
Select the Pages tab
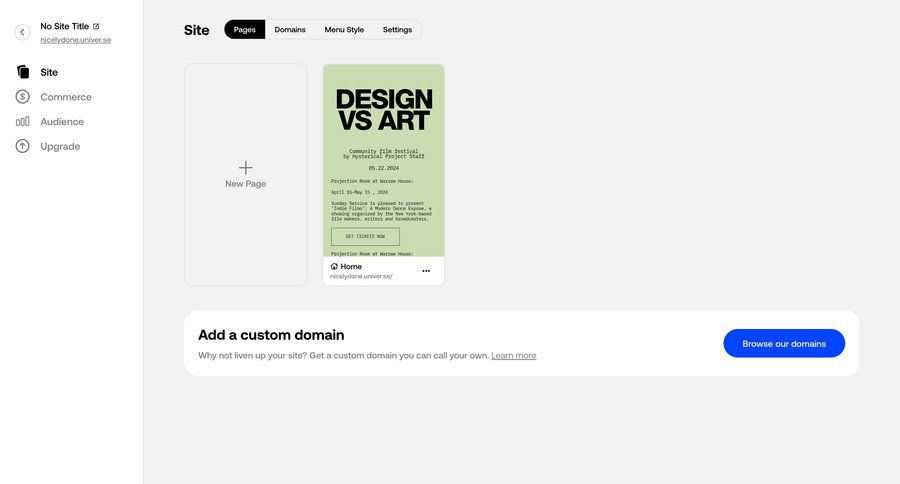click(245, 30)
